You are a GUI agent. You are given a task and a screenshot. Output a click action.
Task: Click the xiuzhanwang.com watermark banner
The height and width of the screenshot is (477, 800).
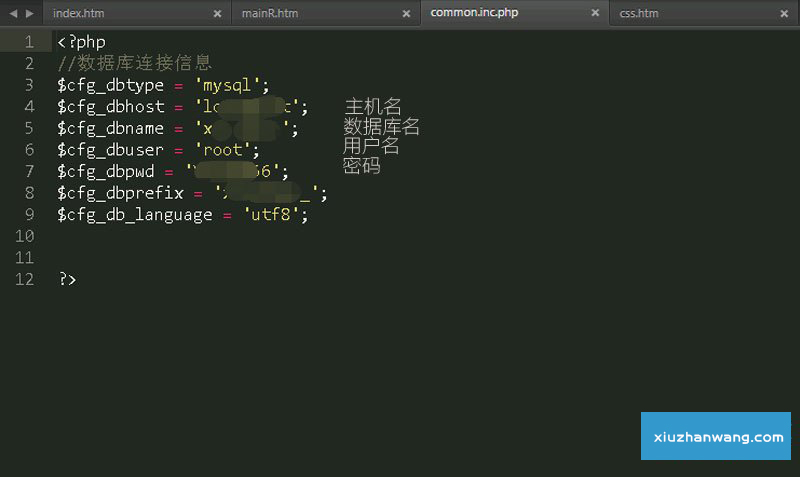pos(716,437)
